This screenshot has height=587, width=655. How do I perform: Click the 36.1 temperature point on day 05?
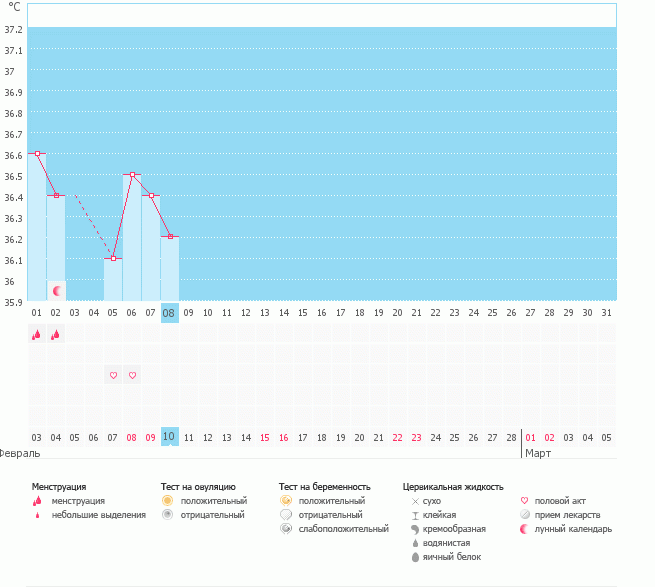(x=113, y=258)
